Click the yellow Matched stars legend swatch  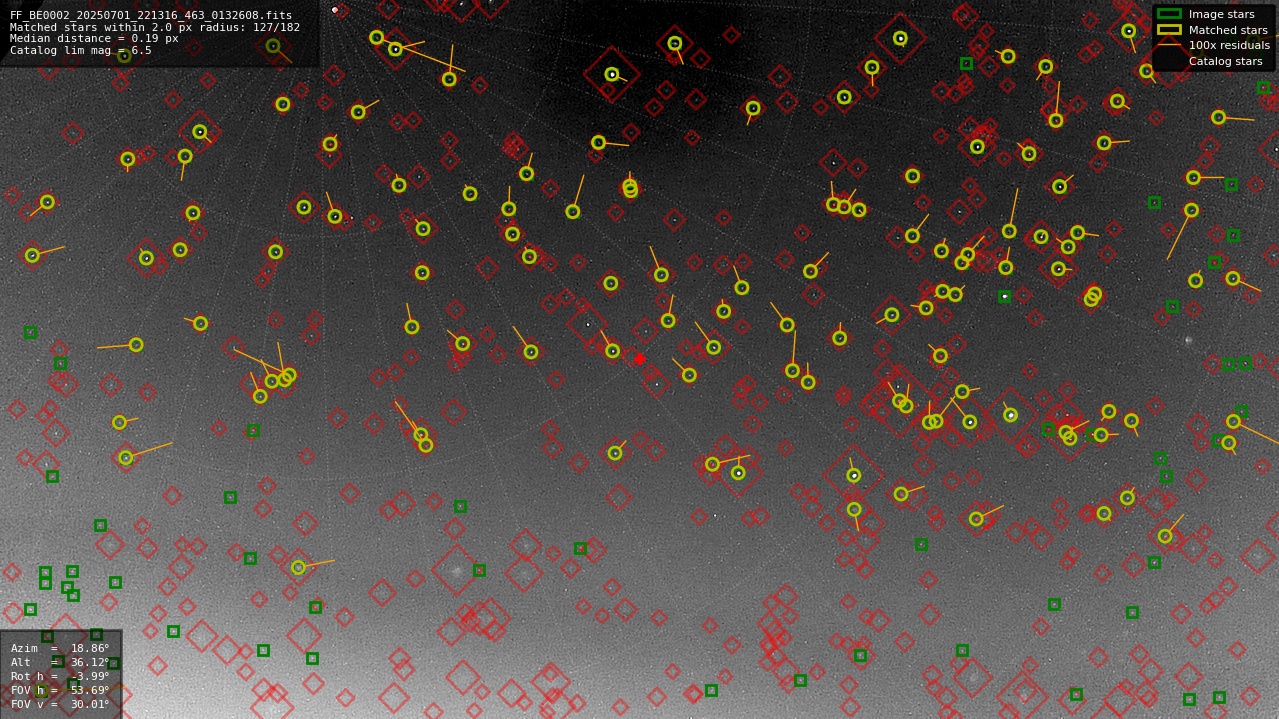pos(1169,30)
